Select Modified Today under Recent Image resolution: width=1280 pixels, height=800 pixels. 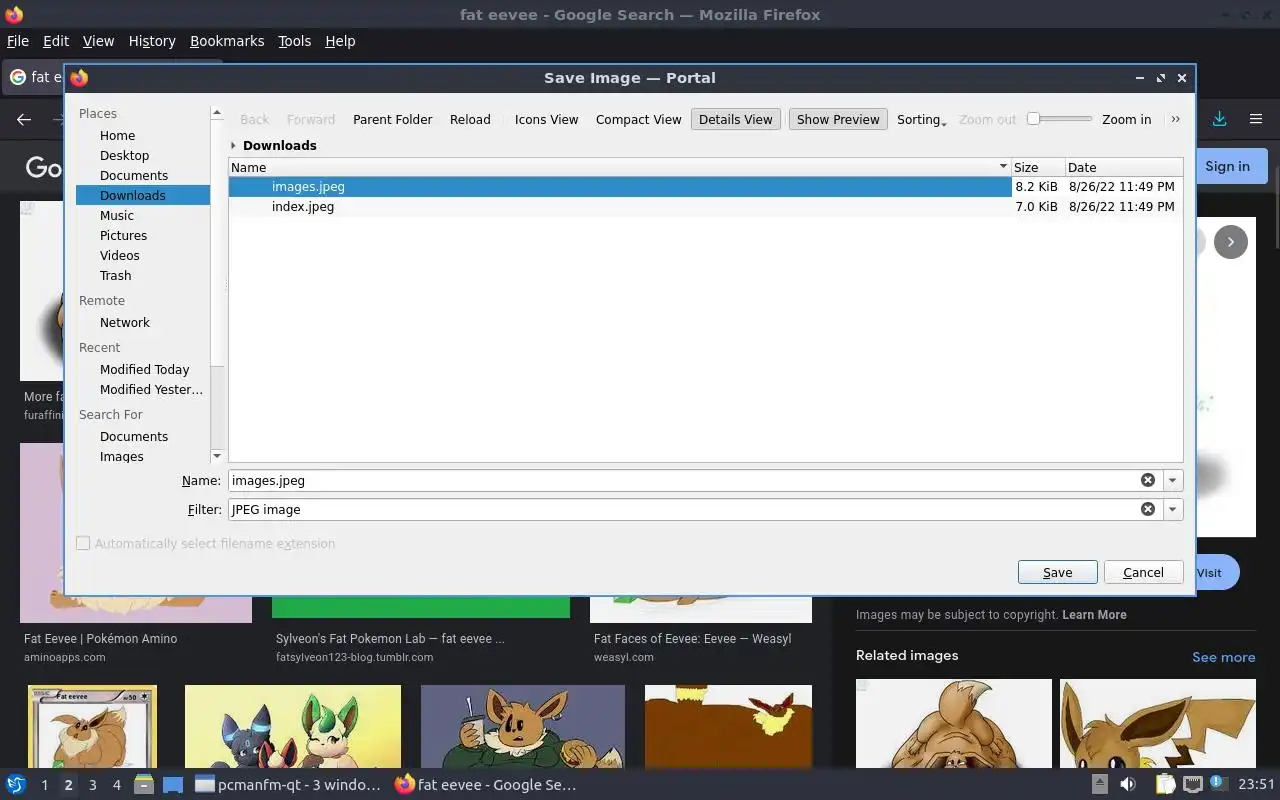point(142,370)
